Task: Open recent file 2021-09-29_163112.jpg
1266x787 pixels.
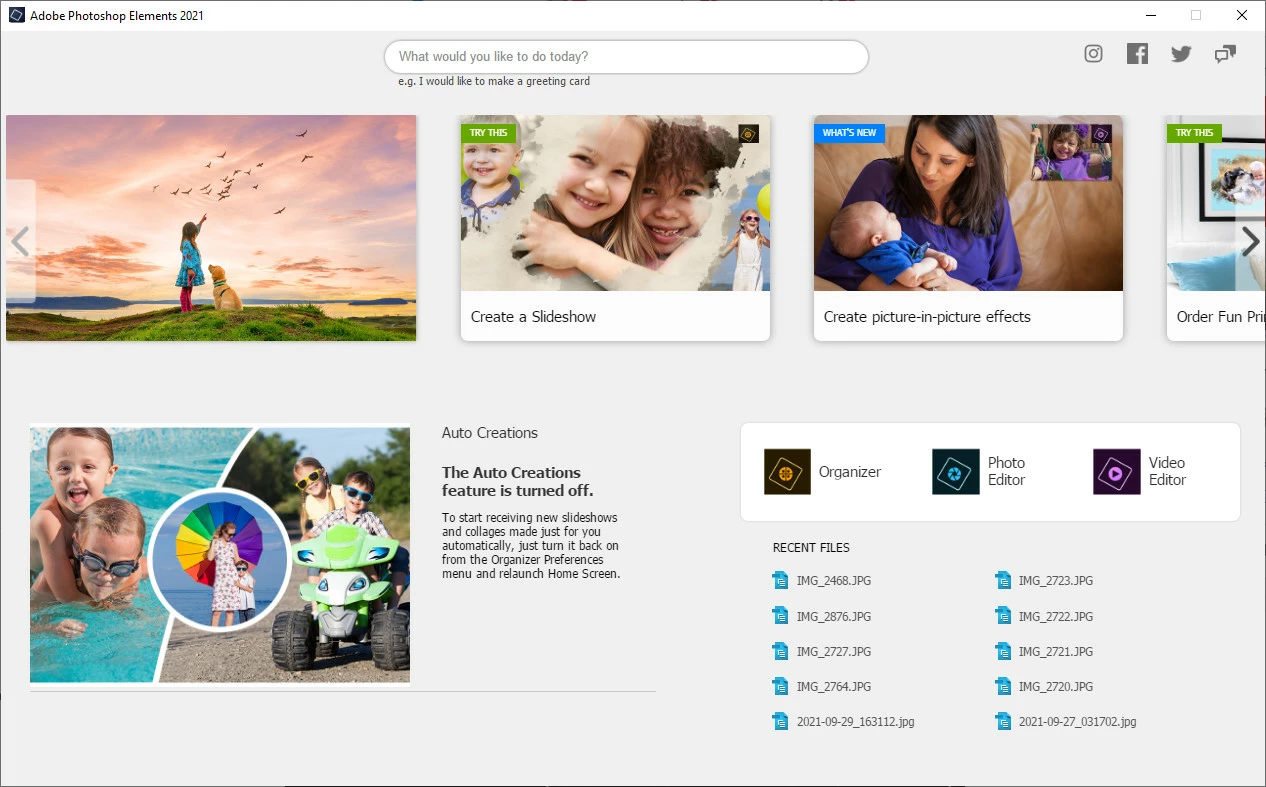Action: coord(856,722)
